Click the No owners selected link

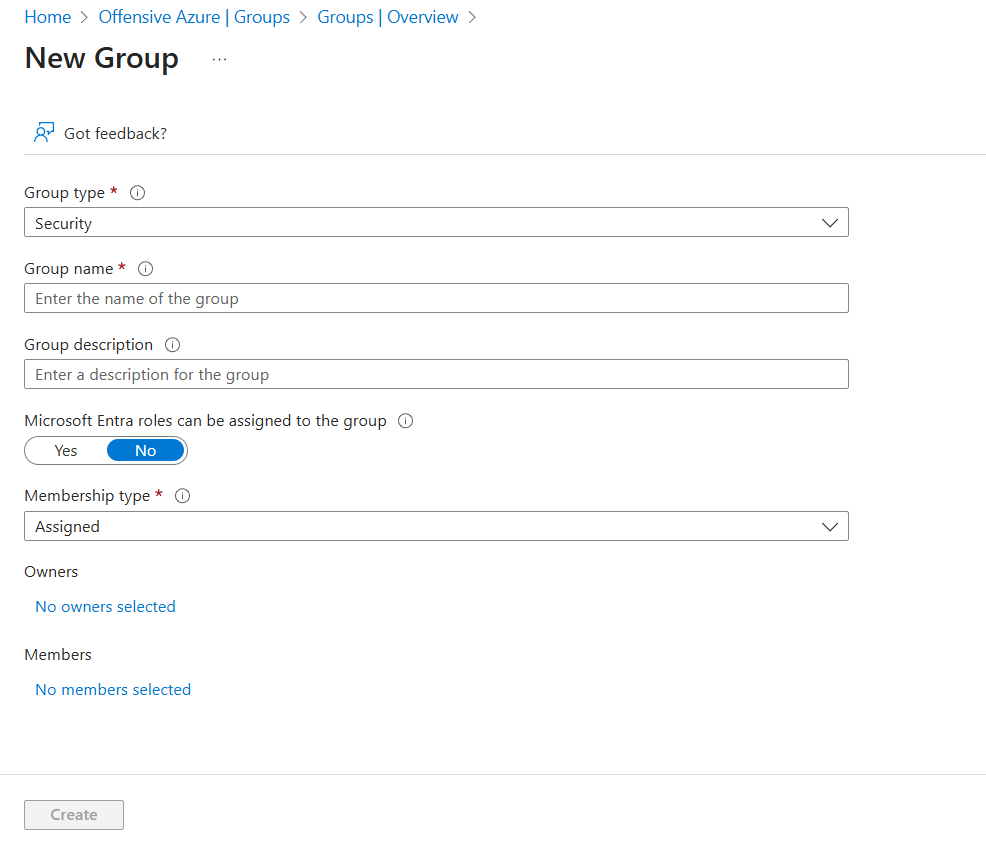[105, 607]
